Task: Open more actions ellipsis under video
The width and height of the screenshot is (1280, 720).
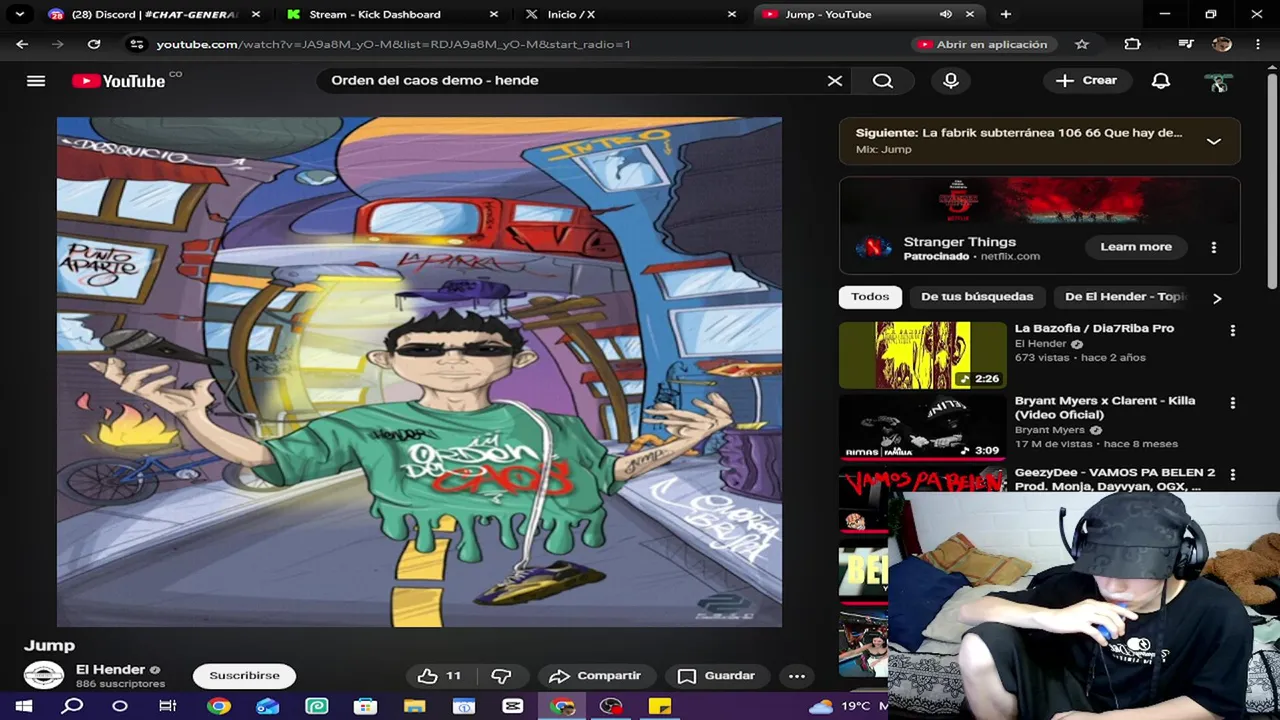Action: coord(797,676)
